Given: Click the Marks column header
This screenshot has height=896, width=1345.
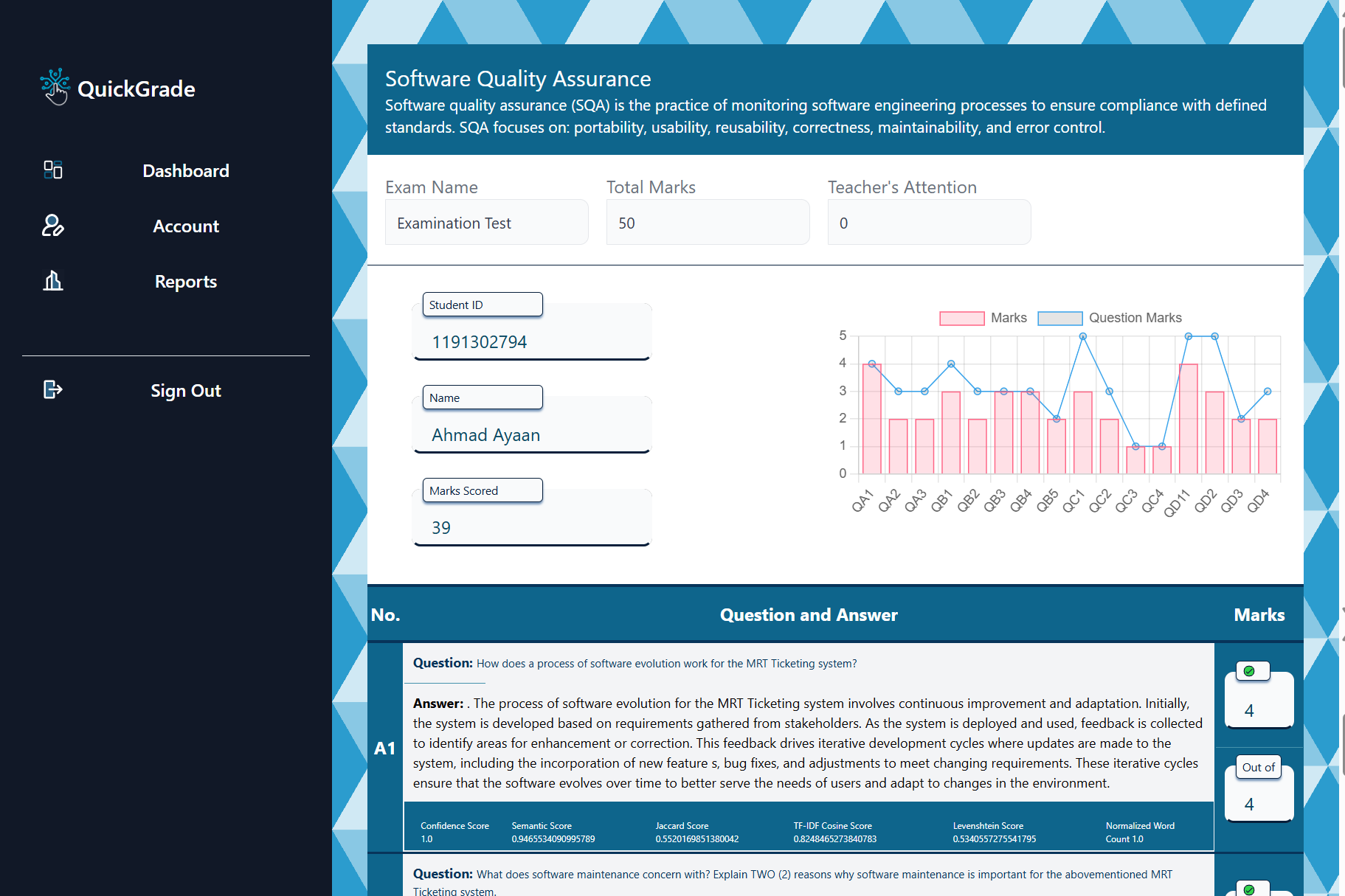Looking at the screenshot, I should 1259,615.
